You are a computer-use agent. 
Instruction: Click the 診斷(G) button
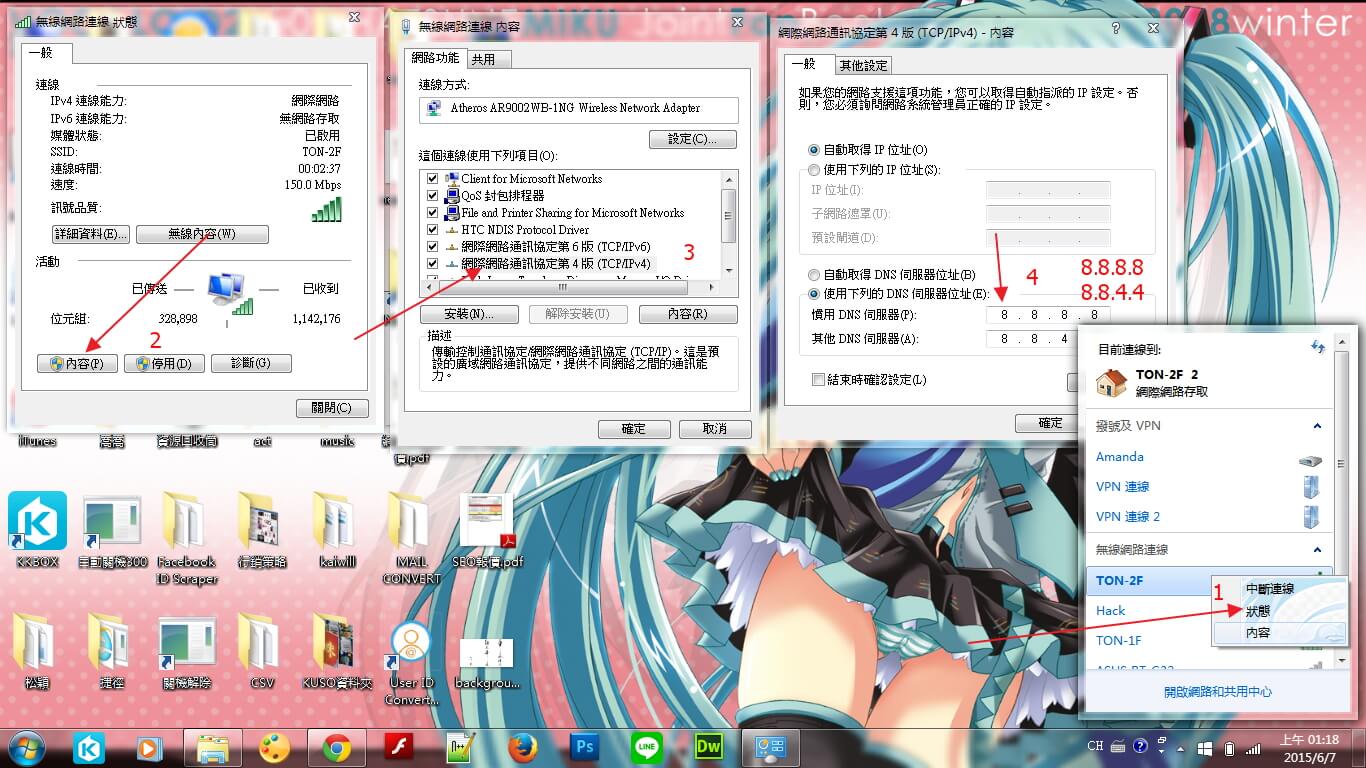coord(251,363)
